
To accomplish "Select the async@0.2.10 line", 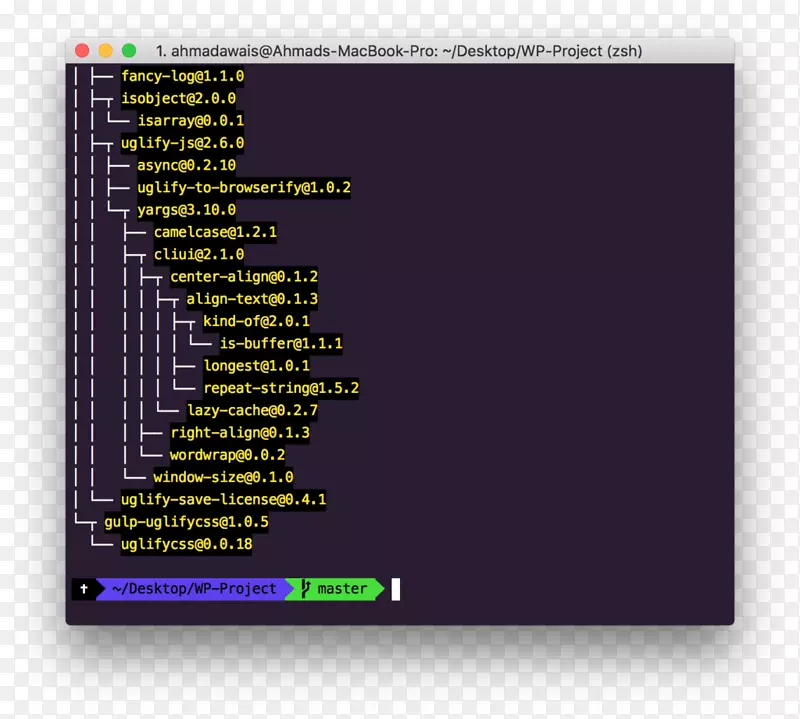I will (186, 165).
